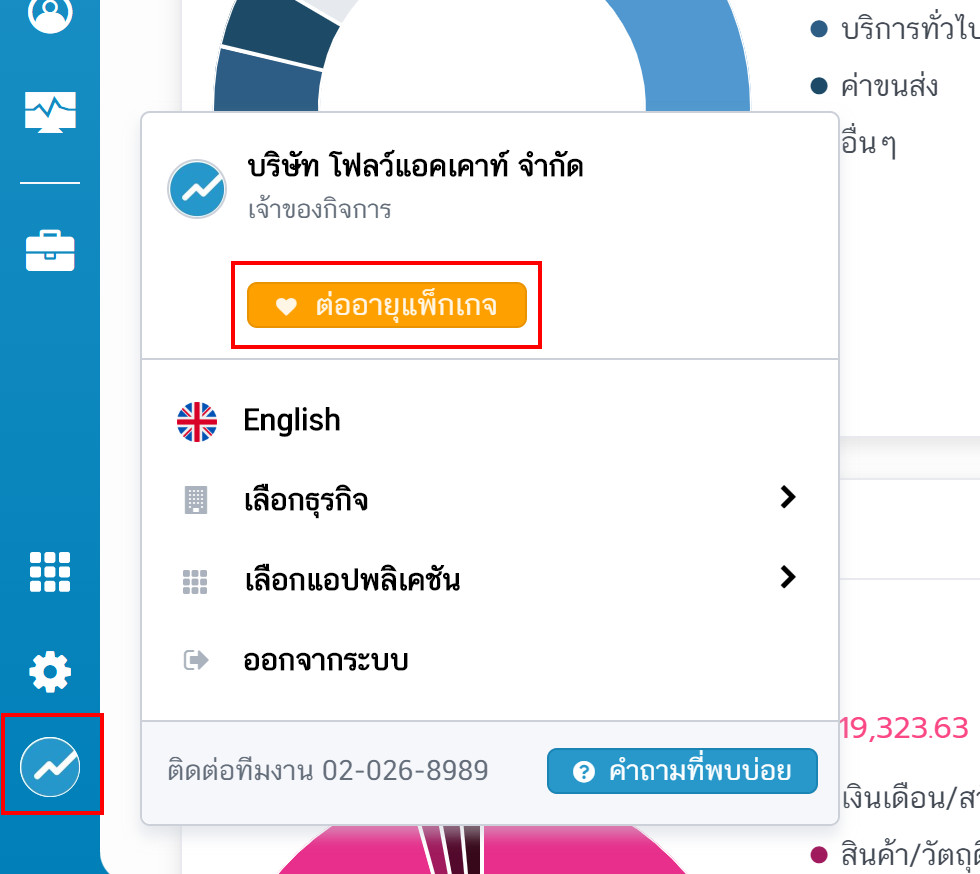Switch language to English
Viewport: 980px width, 874px height.
pyautogui.click(x=291, y=420)
